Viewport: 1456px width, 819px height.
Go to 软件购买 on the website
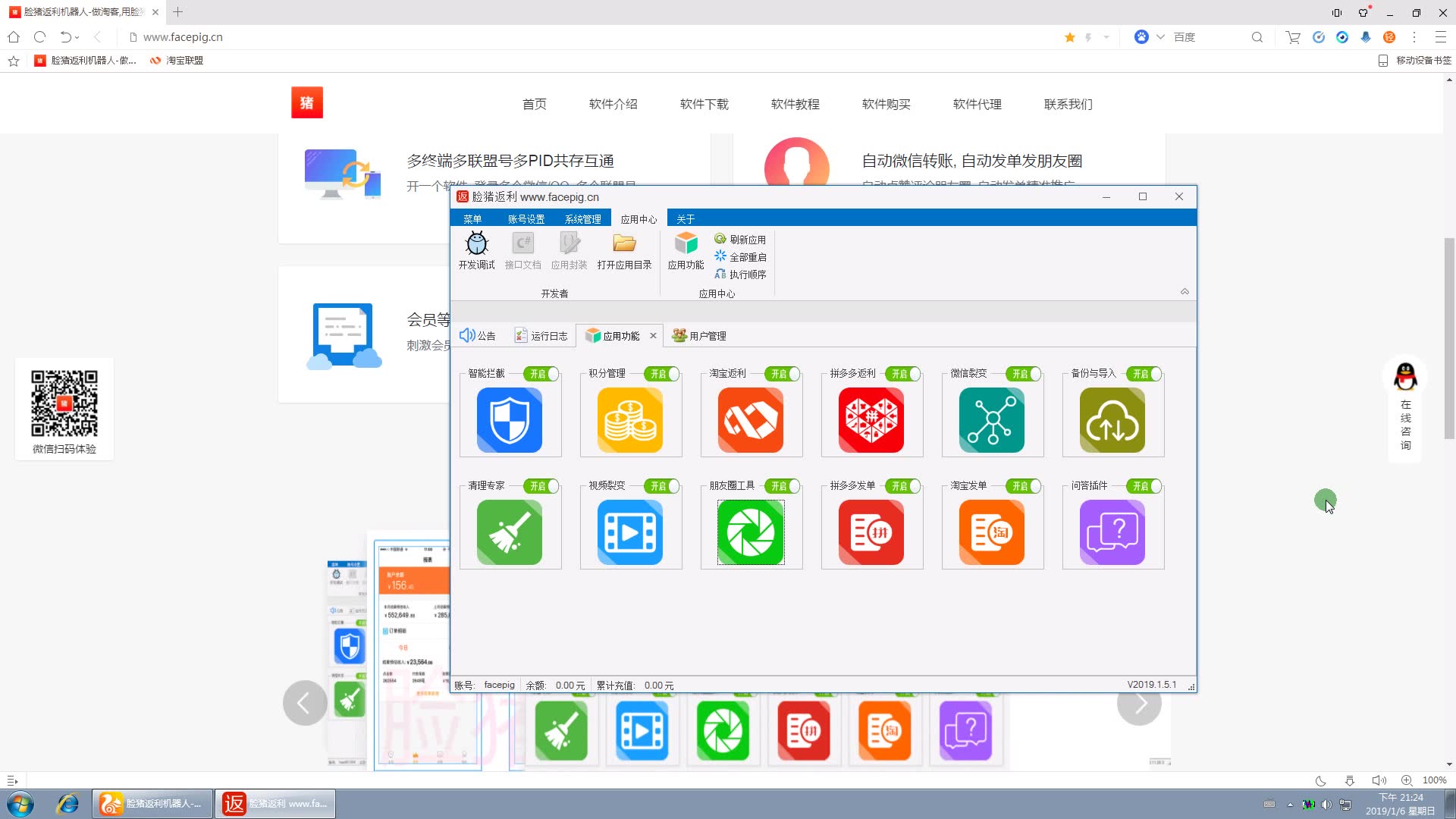pos(886,104)
